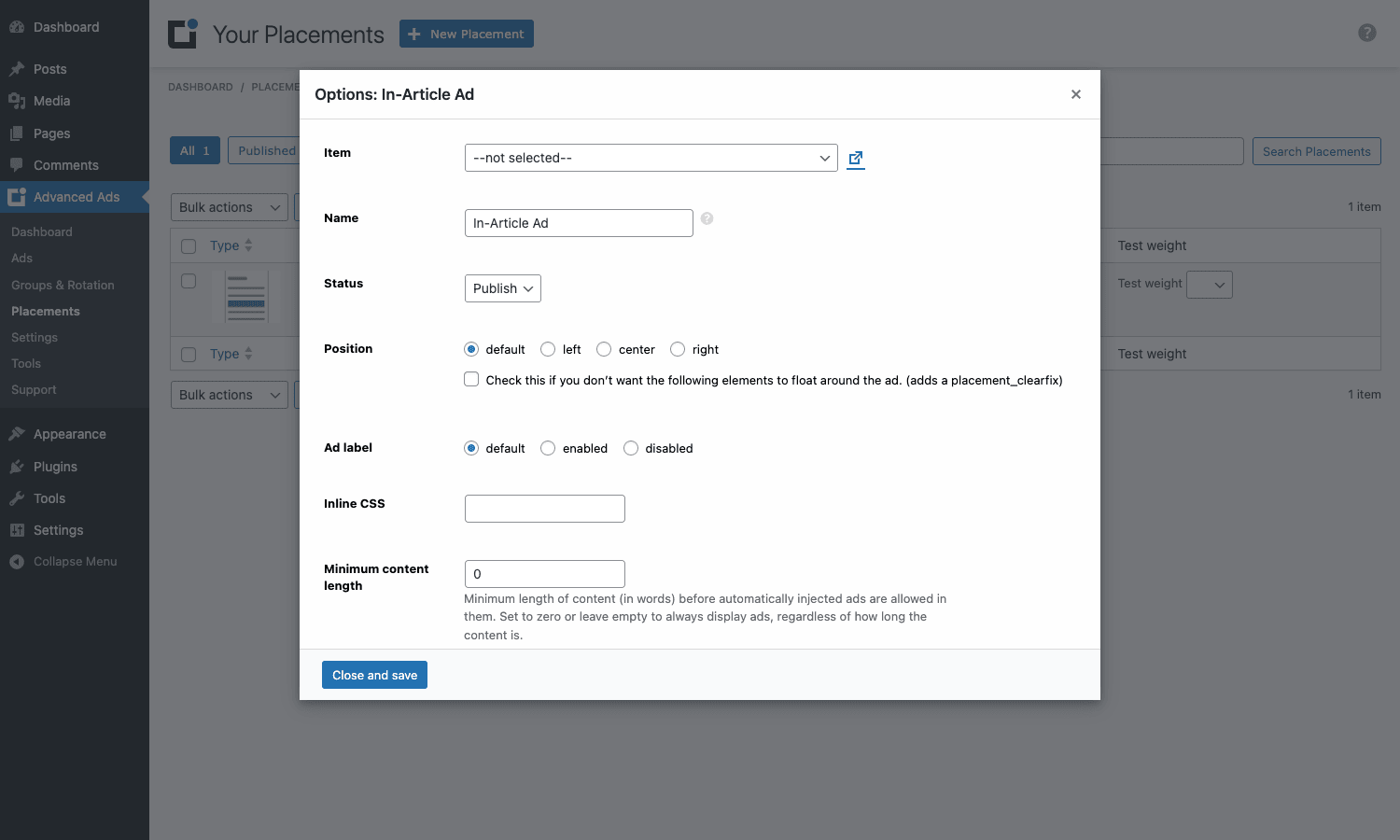The width and height of the screenshot is (1400, 840).
Task: Open the Test weight dropdown in placement row
Action: point(1210,285)
